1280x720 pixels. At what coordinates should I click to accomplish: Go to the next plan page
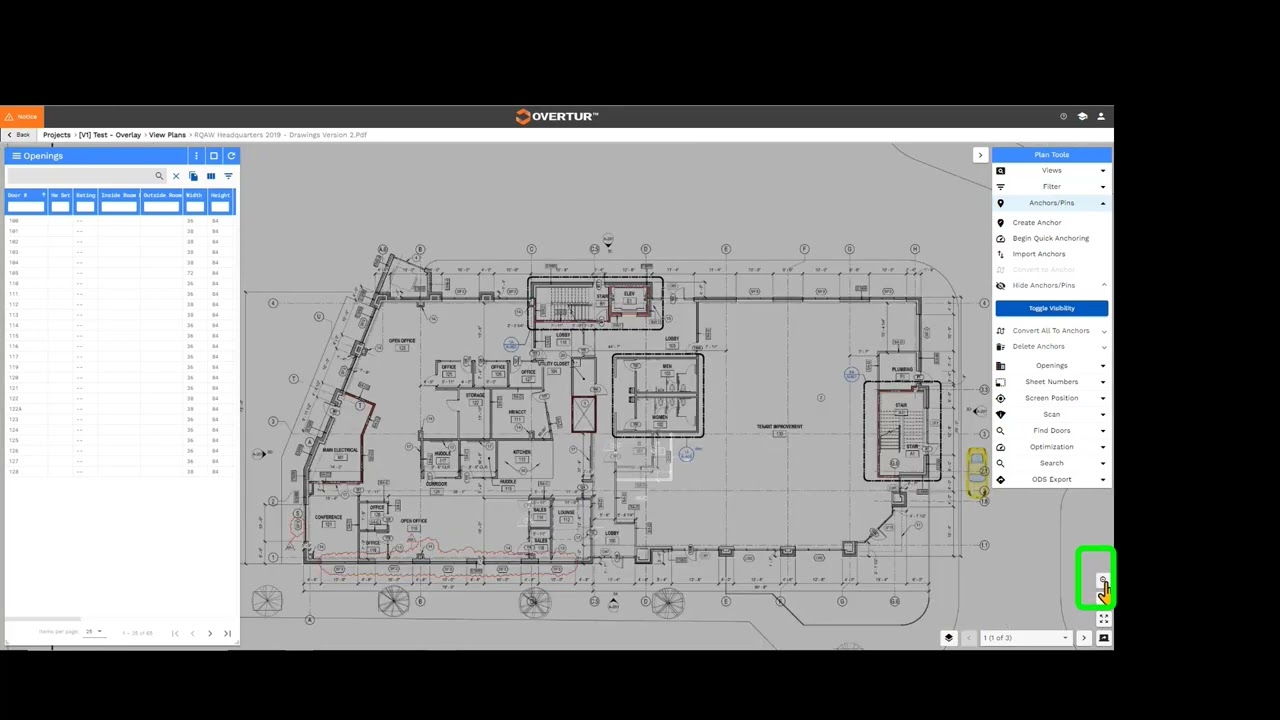(1083, 638)
